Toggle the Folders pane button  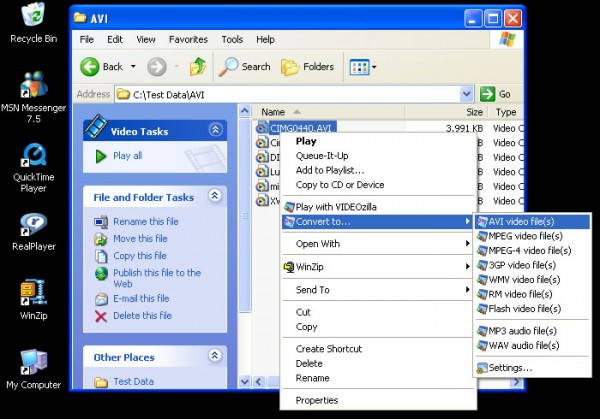[x=307, y=67]
